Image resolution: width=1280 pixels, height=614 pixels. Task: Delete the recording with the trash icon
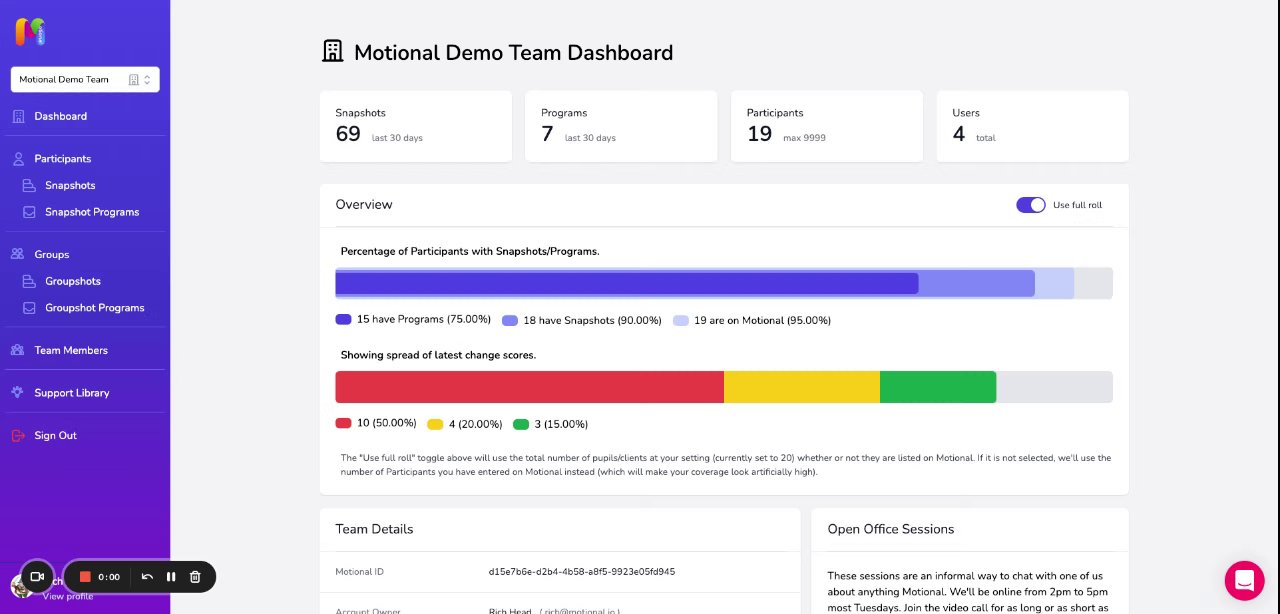pyautogui.click(x=195, y=577)
